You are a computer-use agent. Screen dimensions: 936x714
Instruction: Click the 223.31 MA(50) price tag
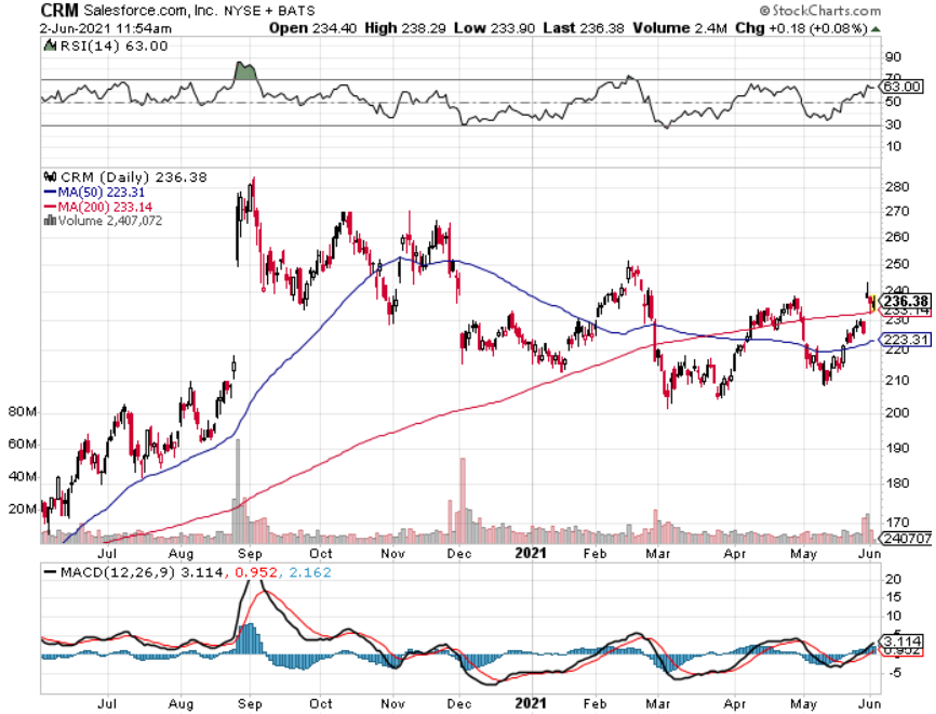(x=906, y=340)
